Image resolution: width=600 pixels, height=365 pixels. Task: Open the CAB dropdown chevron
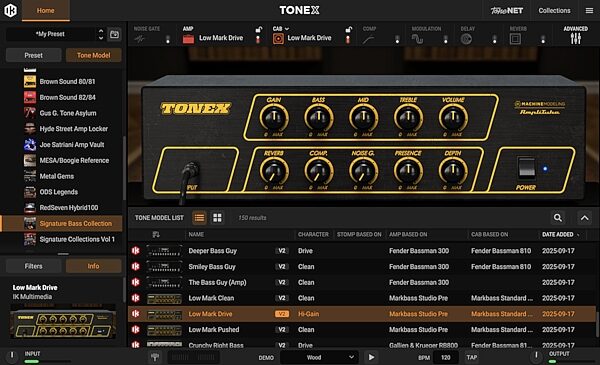pos(287,29)
